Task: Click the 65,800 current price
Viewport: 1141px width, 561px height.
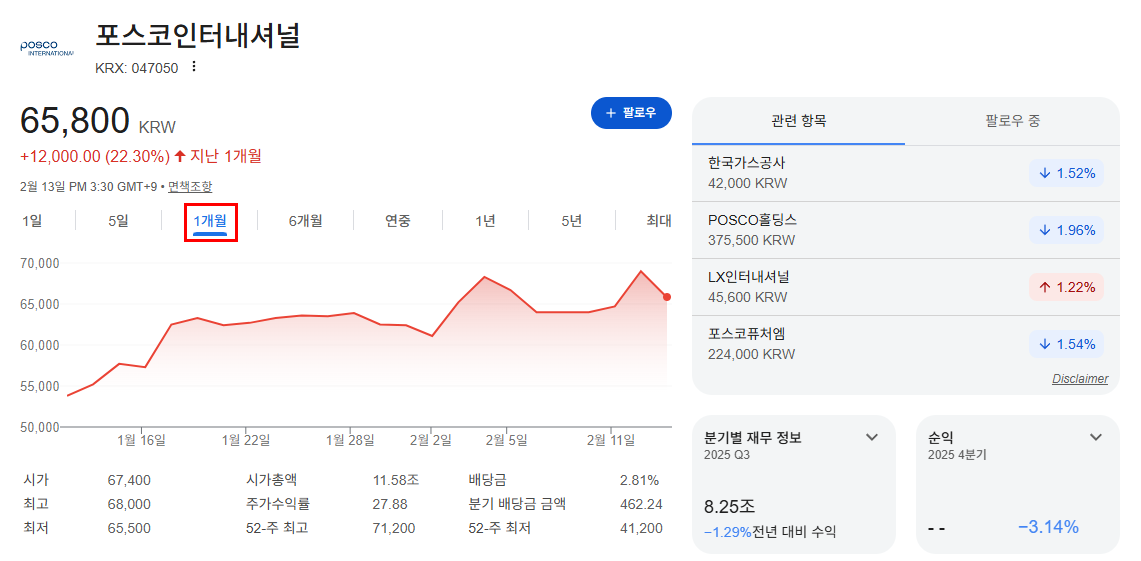Action: coord(74,121)
